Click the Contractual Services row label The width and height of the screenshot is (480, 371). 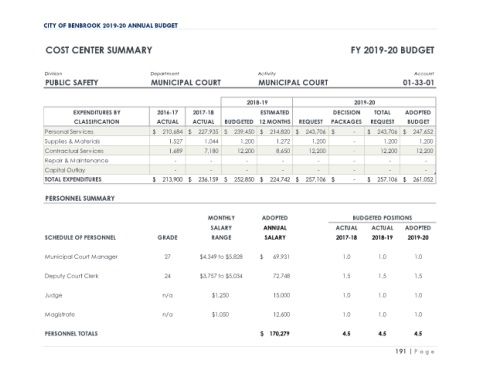74,151
